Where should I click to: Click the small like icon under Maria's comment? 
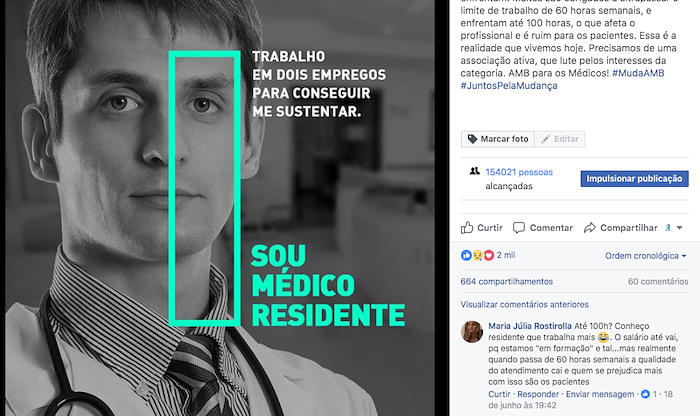645,394
